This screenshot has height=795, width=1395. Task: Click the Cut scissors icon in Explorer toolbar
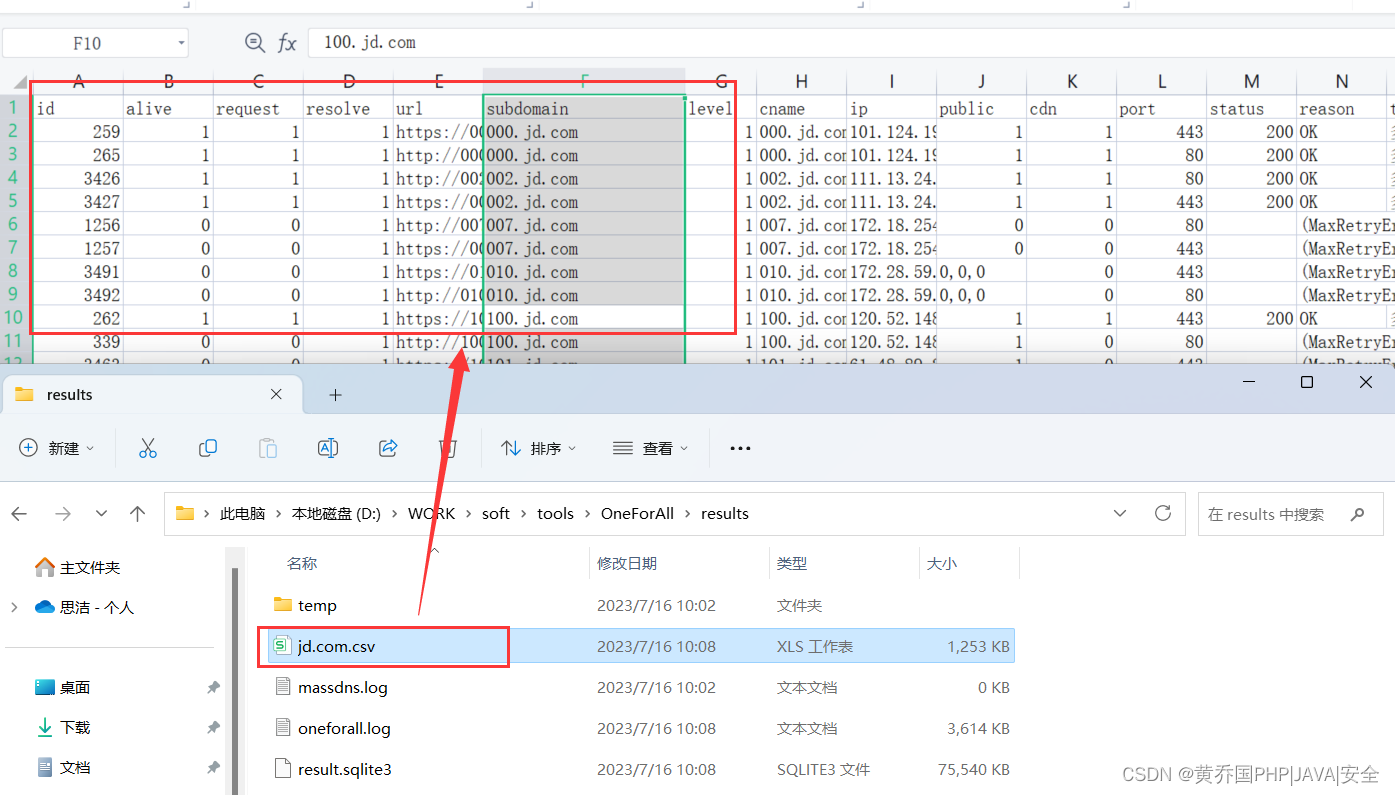point(148,448)
